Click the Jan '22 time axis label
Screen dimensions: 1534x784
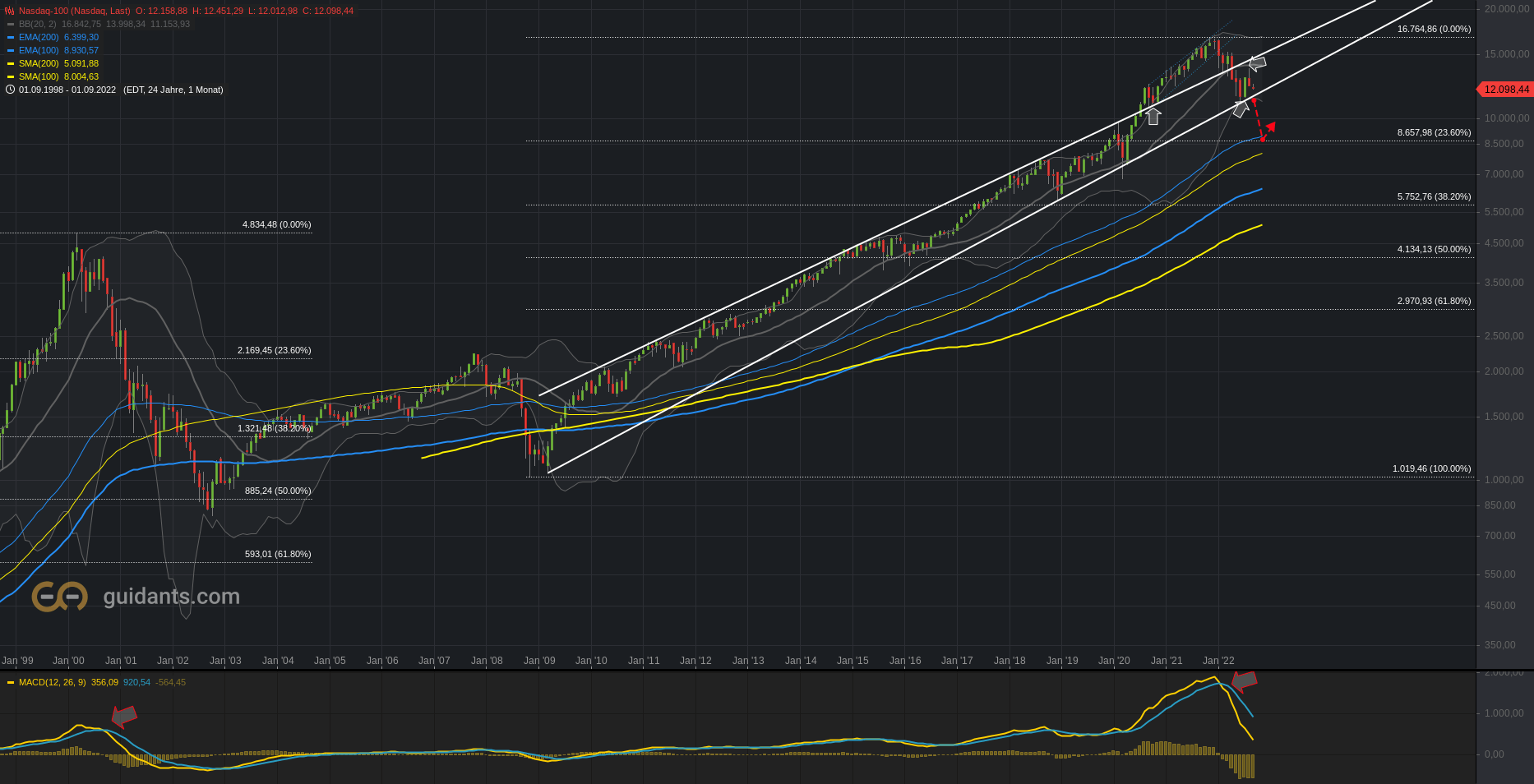tap(1218, 661)
